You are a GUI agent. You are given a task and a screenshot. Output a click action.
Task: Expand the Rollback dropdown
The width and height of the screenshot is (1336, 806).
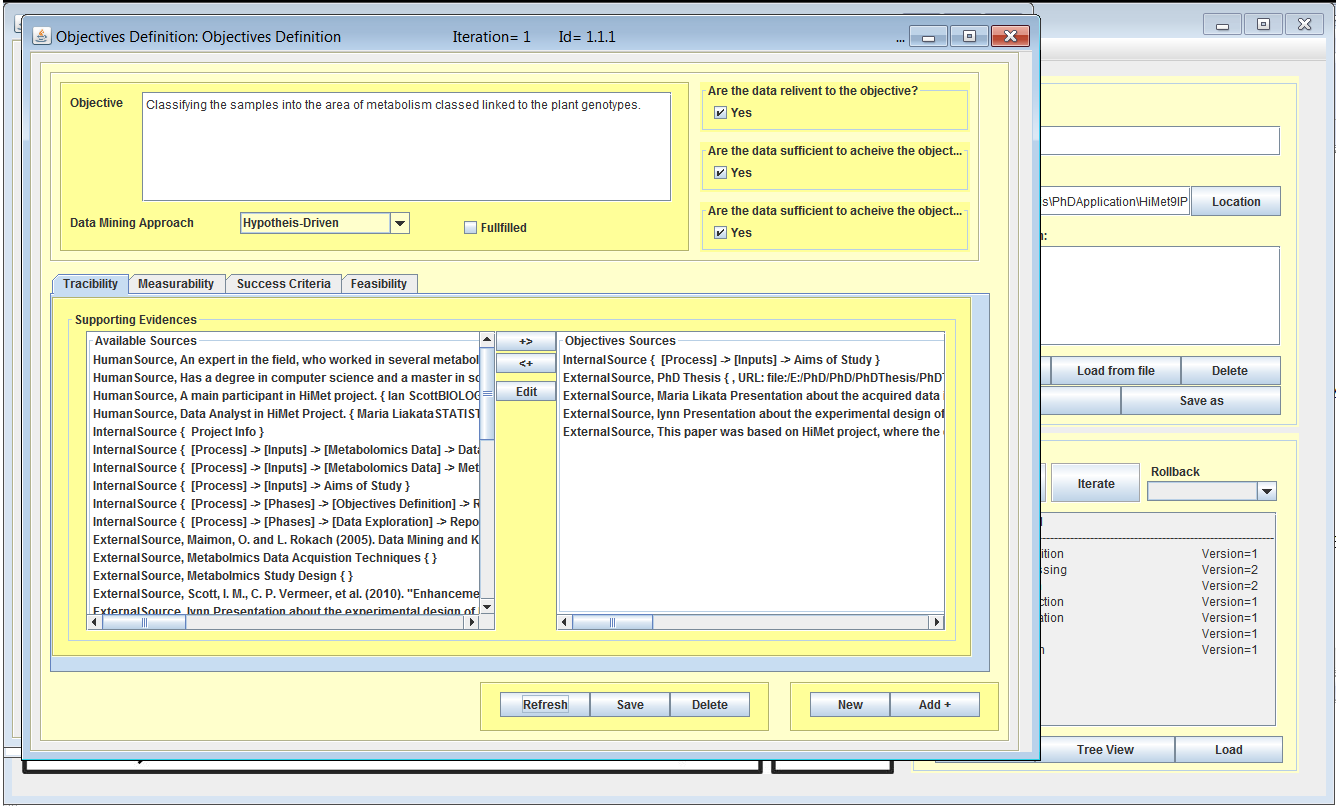(1267, 491)
